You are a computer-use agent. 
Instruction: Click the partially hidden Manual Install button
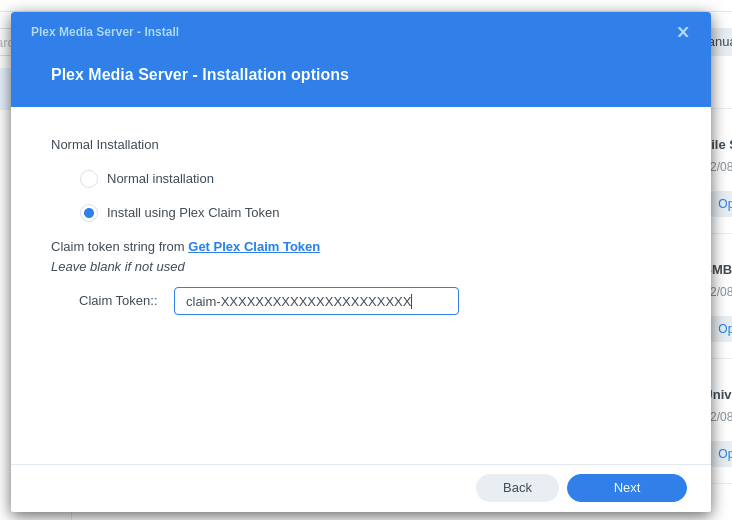720,42
